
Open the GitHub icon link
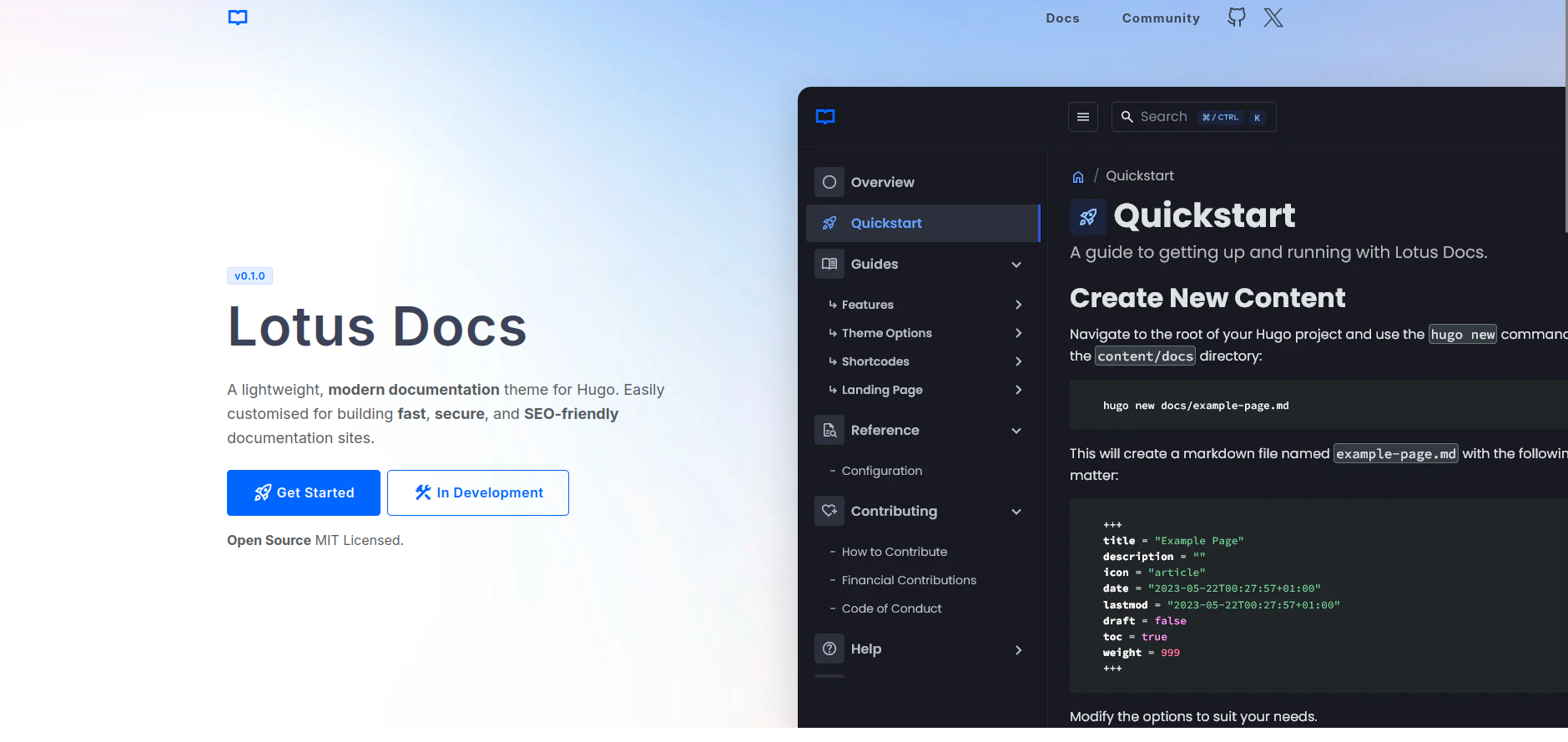click(1236, 18)
